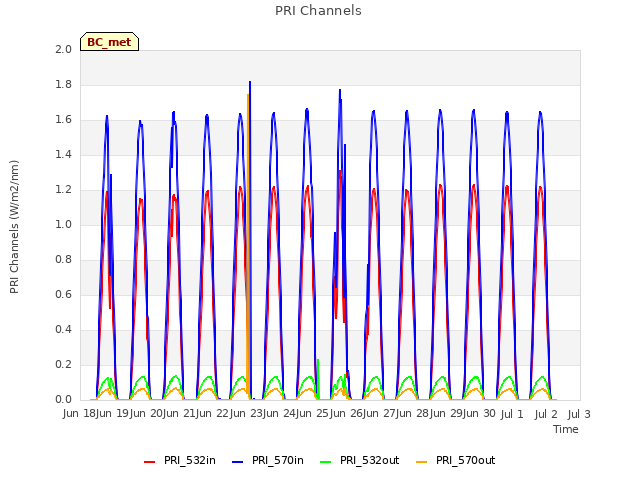Click the PRI_570in blue legend swatch
Image resolution: width=640 pixels, height=480 pixels.
point(238,462)
